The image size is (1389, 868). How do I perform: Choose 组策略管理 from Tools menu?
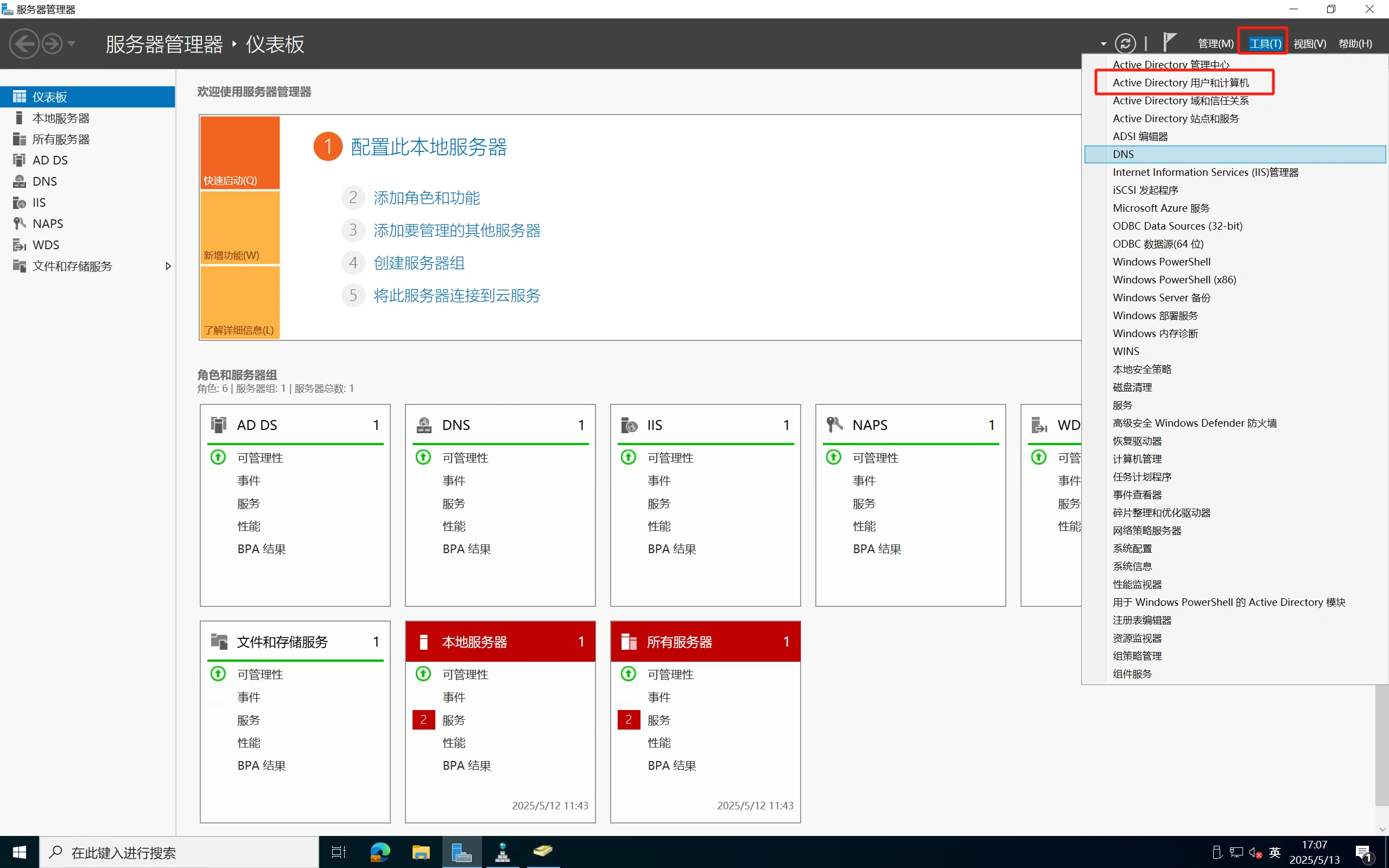pos(1235,656)
